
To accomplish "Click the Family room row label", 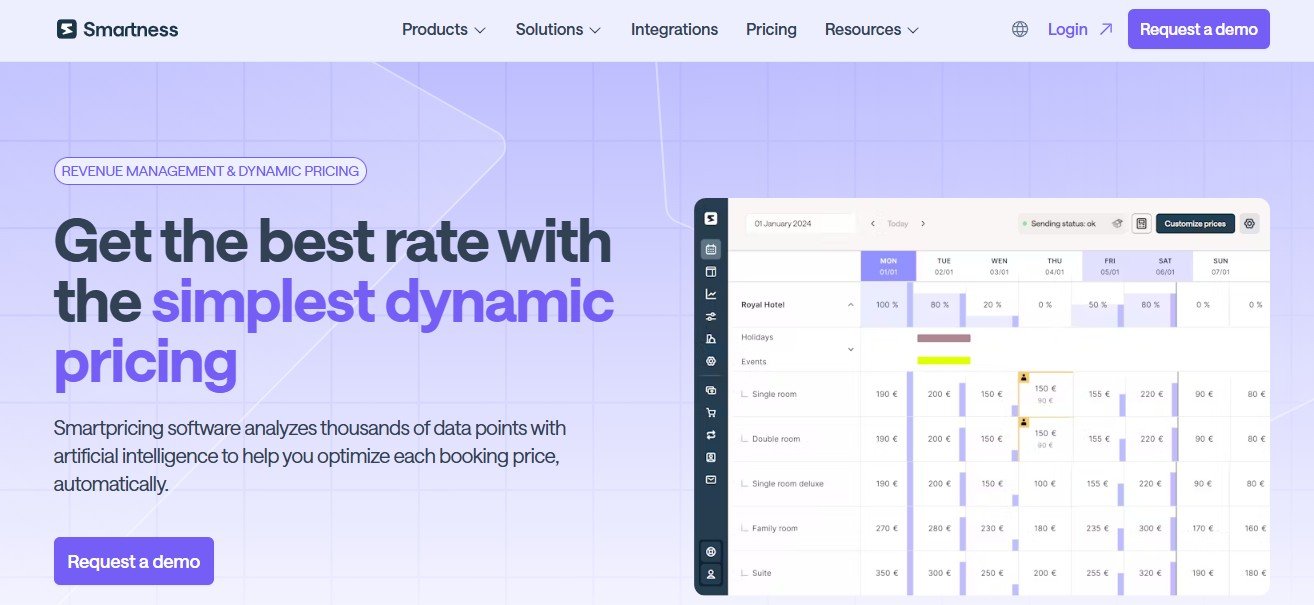I will click(x=775, y=528).
